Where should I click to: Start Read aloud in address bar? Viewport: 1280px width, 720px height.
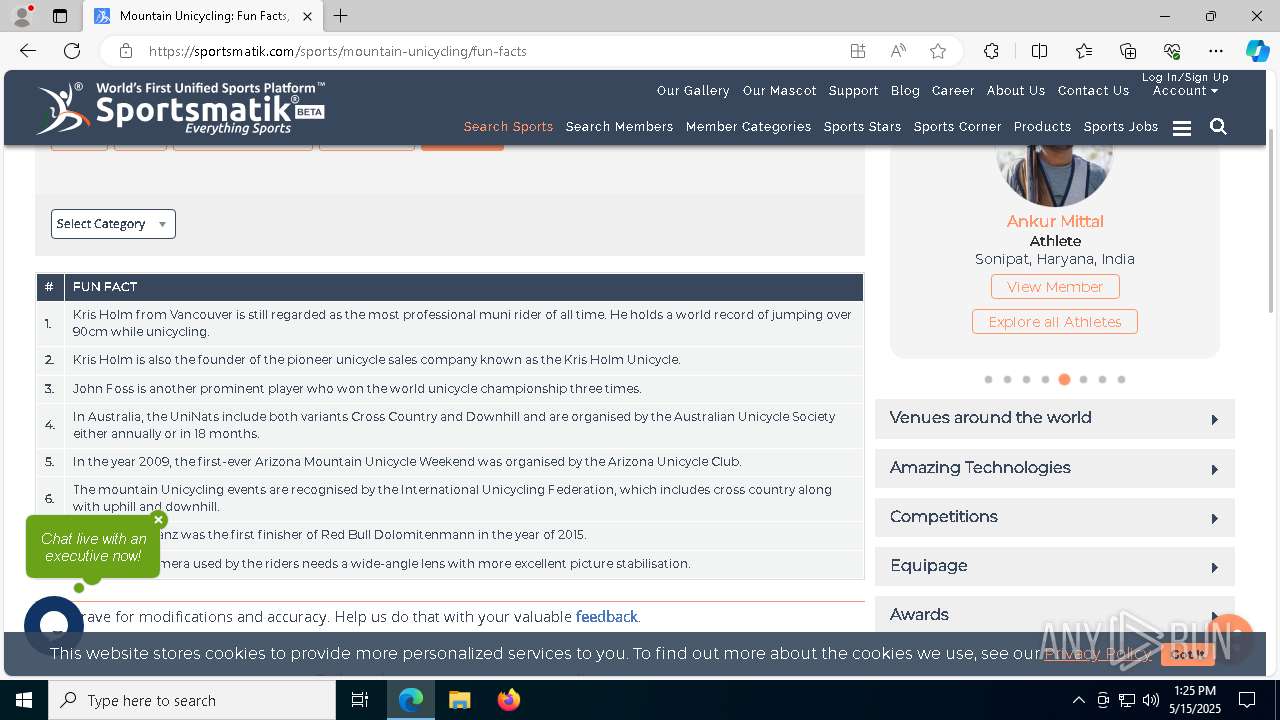[x=898, y=51]
